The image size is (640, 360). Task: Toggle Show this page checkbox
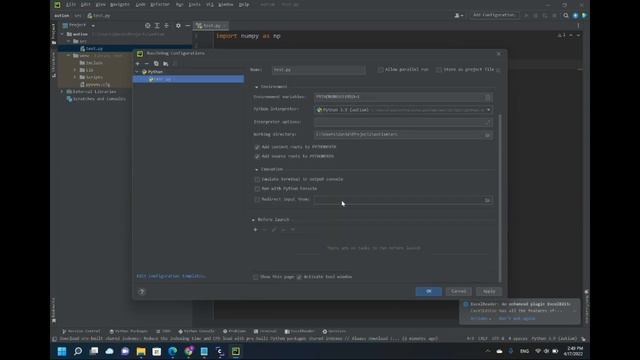pos(256,277)
